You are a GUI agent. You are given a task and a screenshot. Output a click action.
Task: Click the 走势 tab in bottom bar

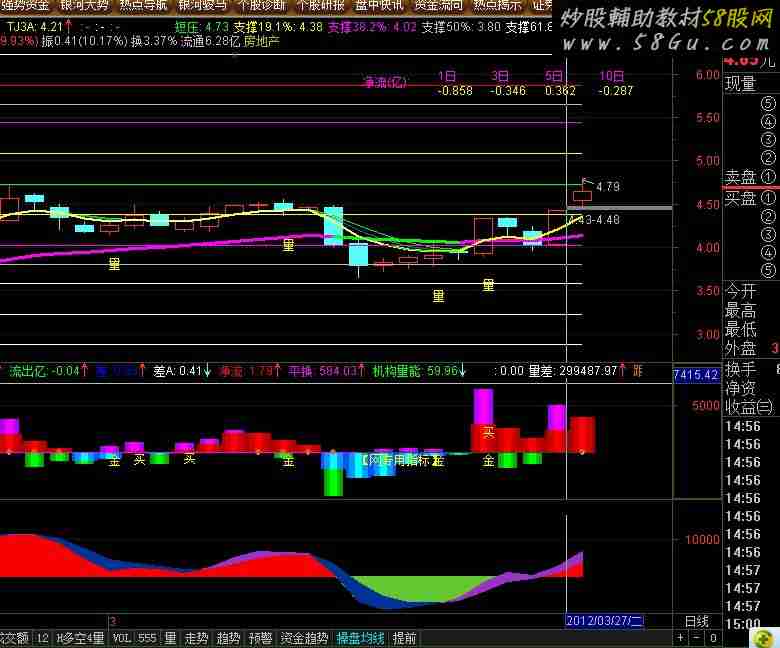(197, 638)
